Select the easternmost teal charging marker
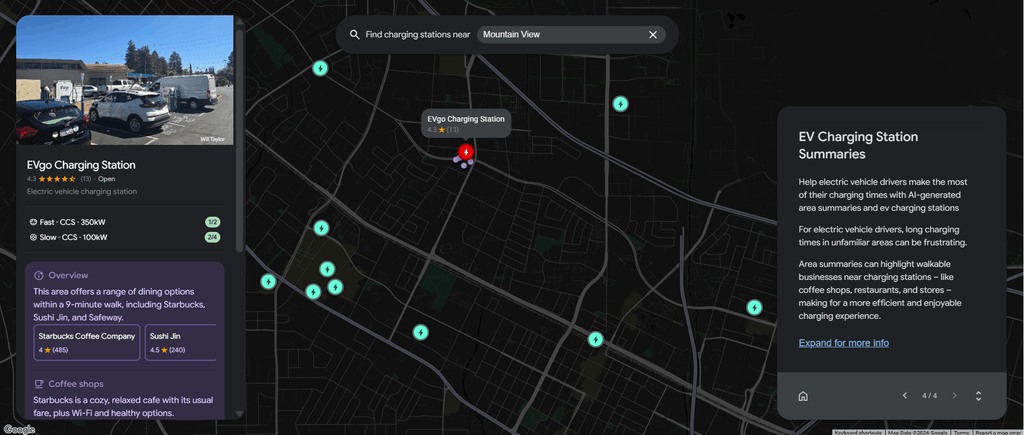1024x435 pixels. [754, 307]
